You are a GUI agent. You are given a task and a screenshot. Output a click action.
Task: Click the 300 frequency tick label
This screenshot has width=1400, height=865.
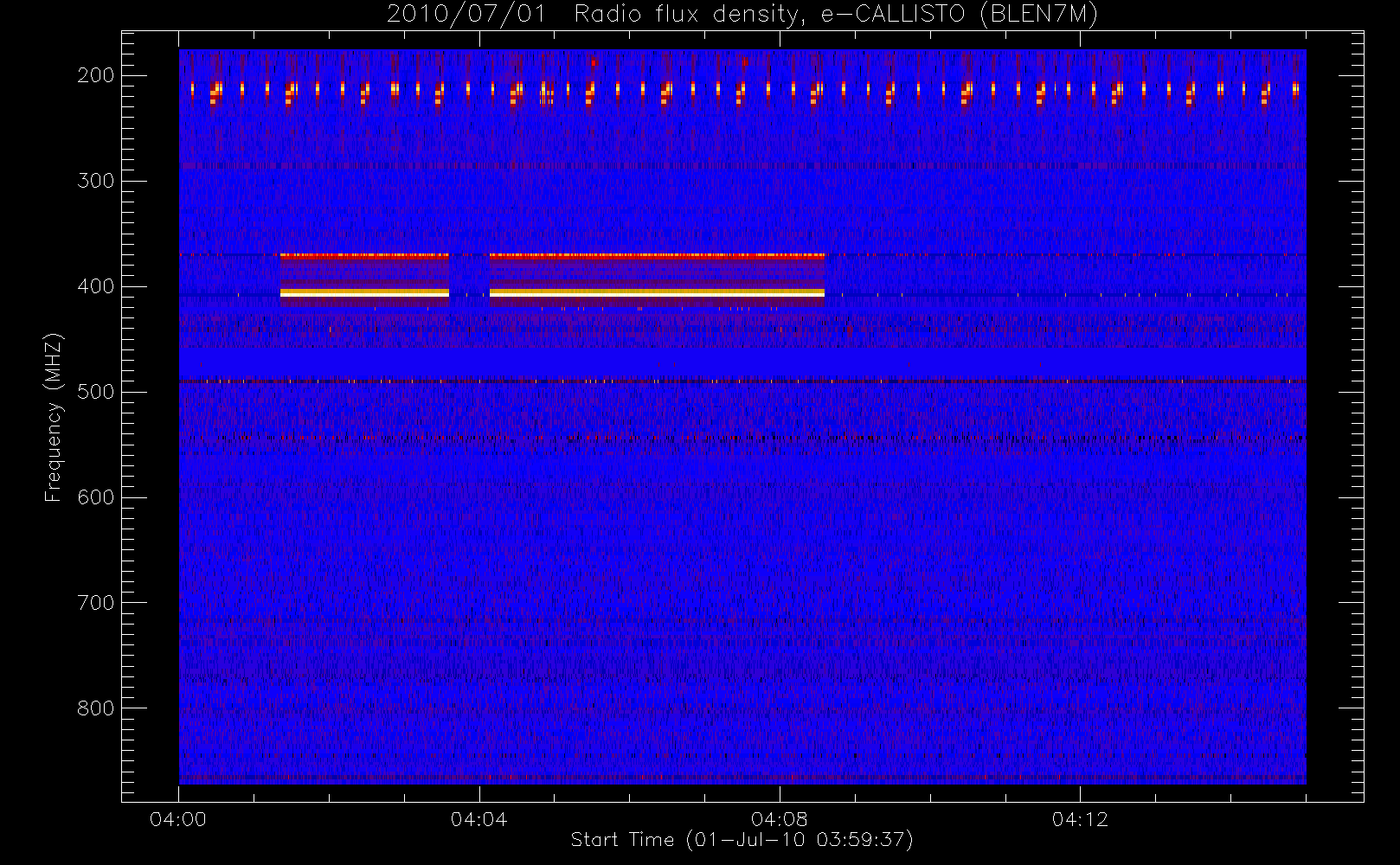tap(95, 181)
